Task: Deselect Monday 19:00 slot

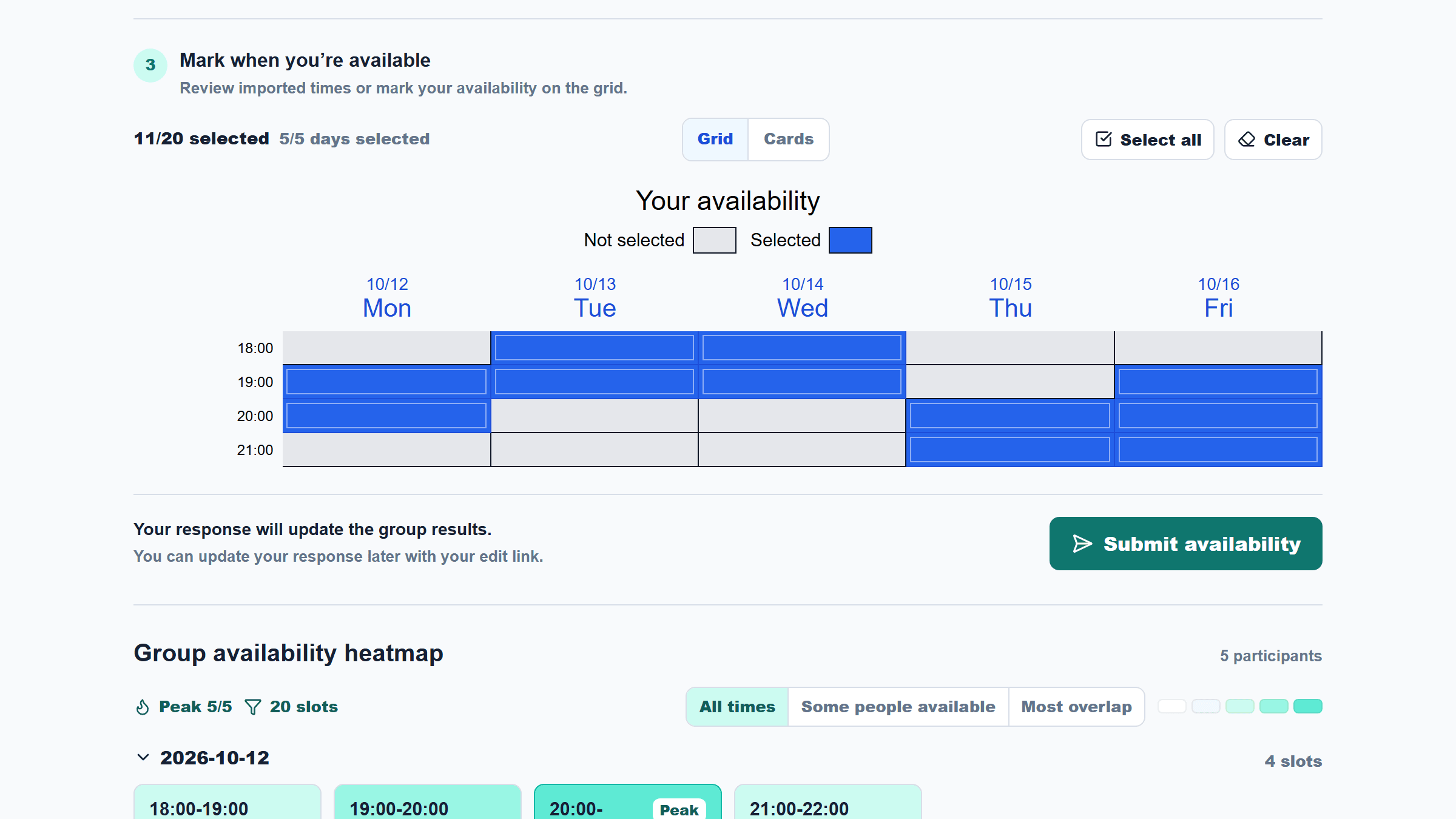Action: click(386, 382)
